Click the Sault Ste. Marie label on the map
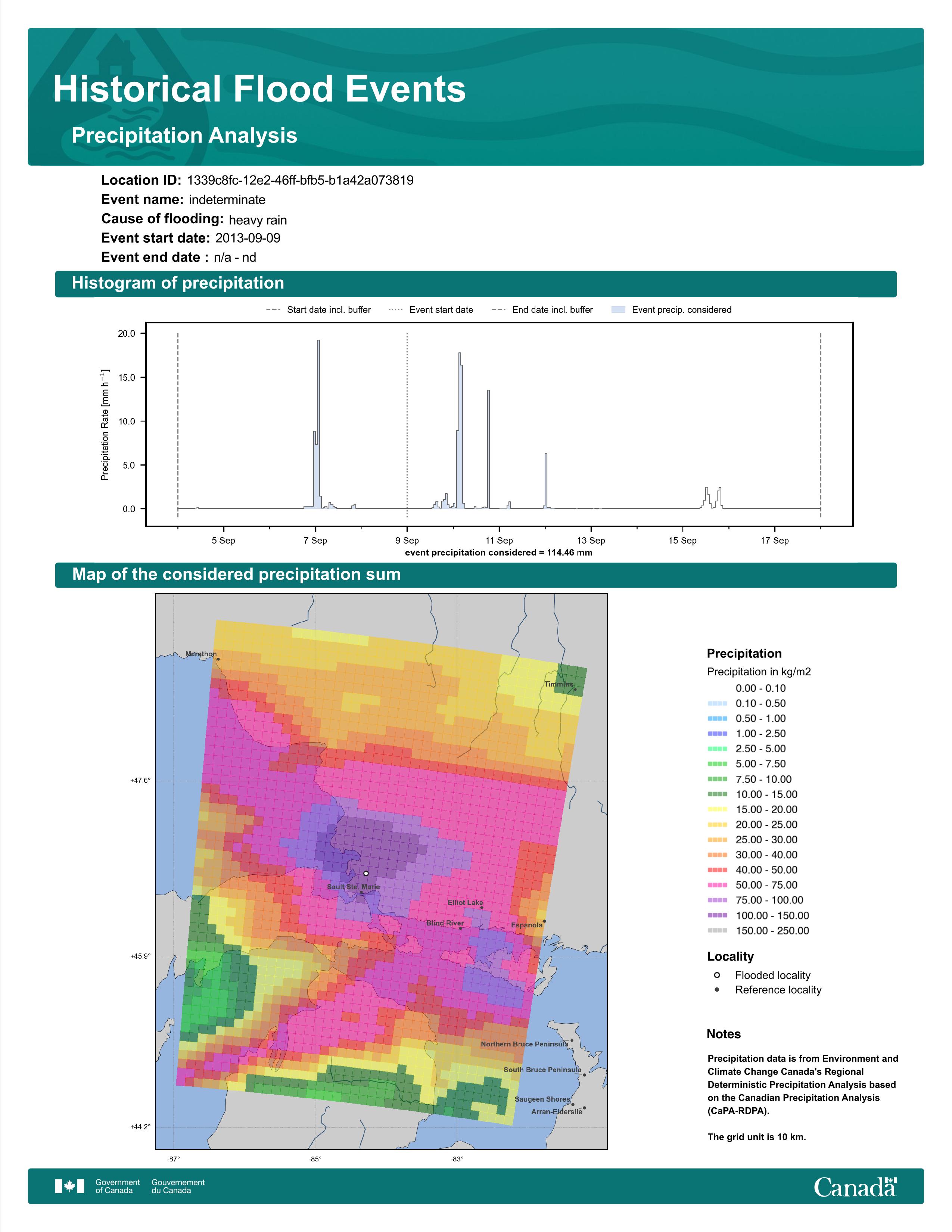 [x=354, y=887]
